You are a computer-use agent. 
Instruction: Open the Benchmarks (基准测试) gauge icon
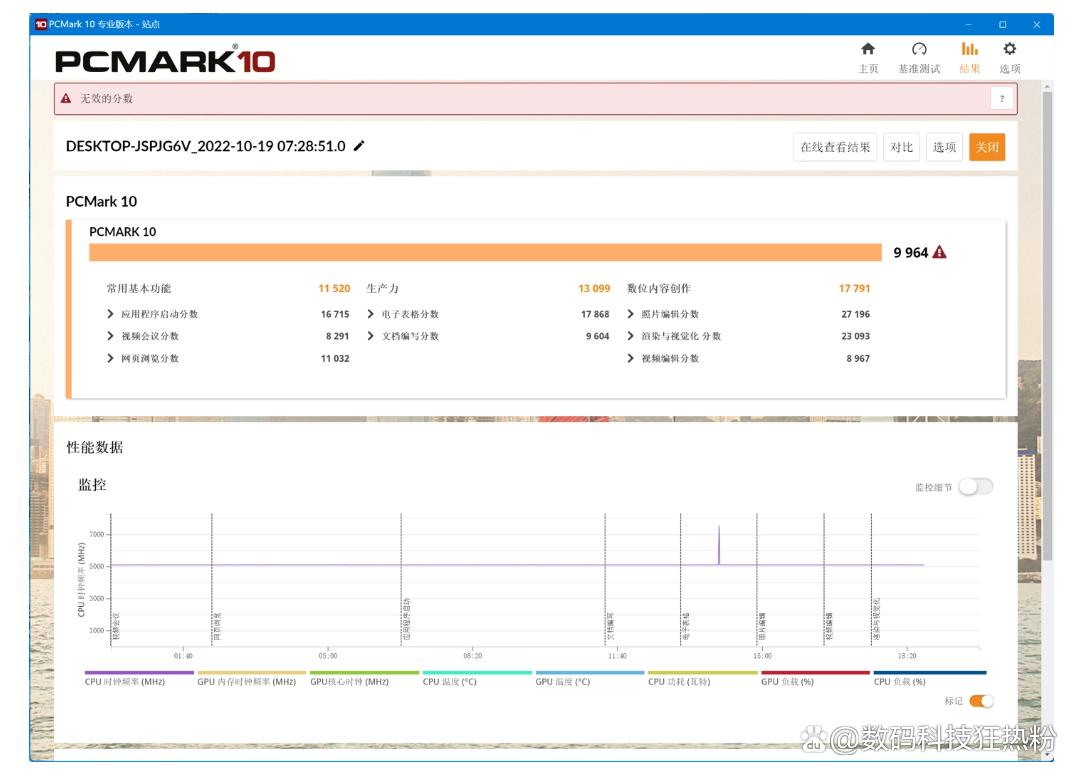click(919, 49)
